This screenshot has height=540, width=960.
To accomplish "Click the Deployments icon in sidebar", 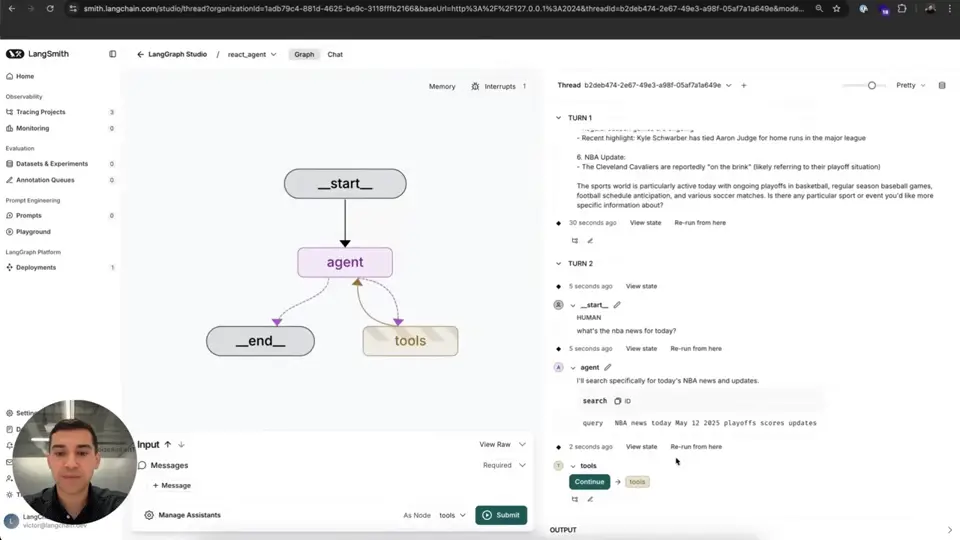I will 9,268.
